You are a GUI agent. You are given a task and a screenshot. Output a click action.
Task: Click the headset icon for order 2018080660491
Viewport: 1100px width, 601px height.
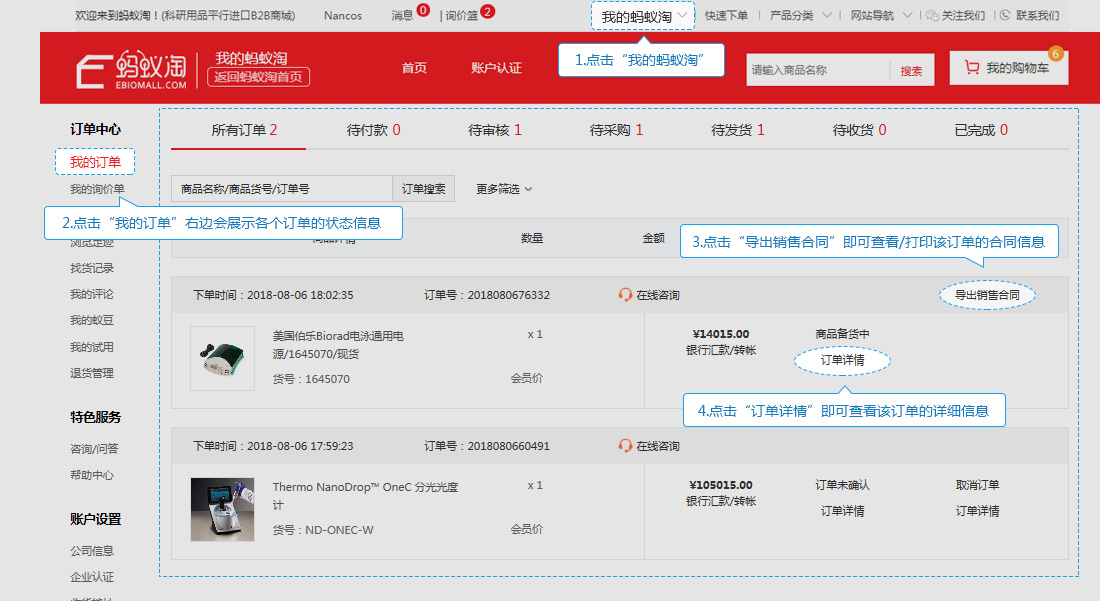coord(625,445)
